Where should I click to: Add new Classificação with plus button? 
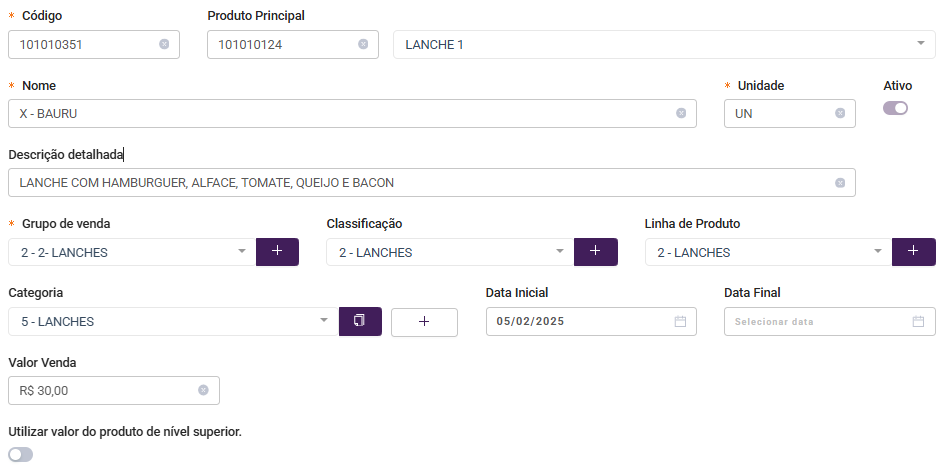(595, 252)
